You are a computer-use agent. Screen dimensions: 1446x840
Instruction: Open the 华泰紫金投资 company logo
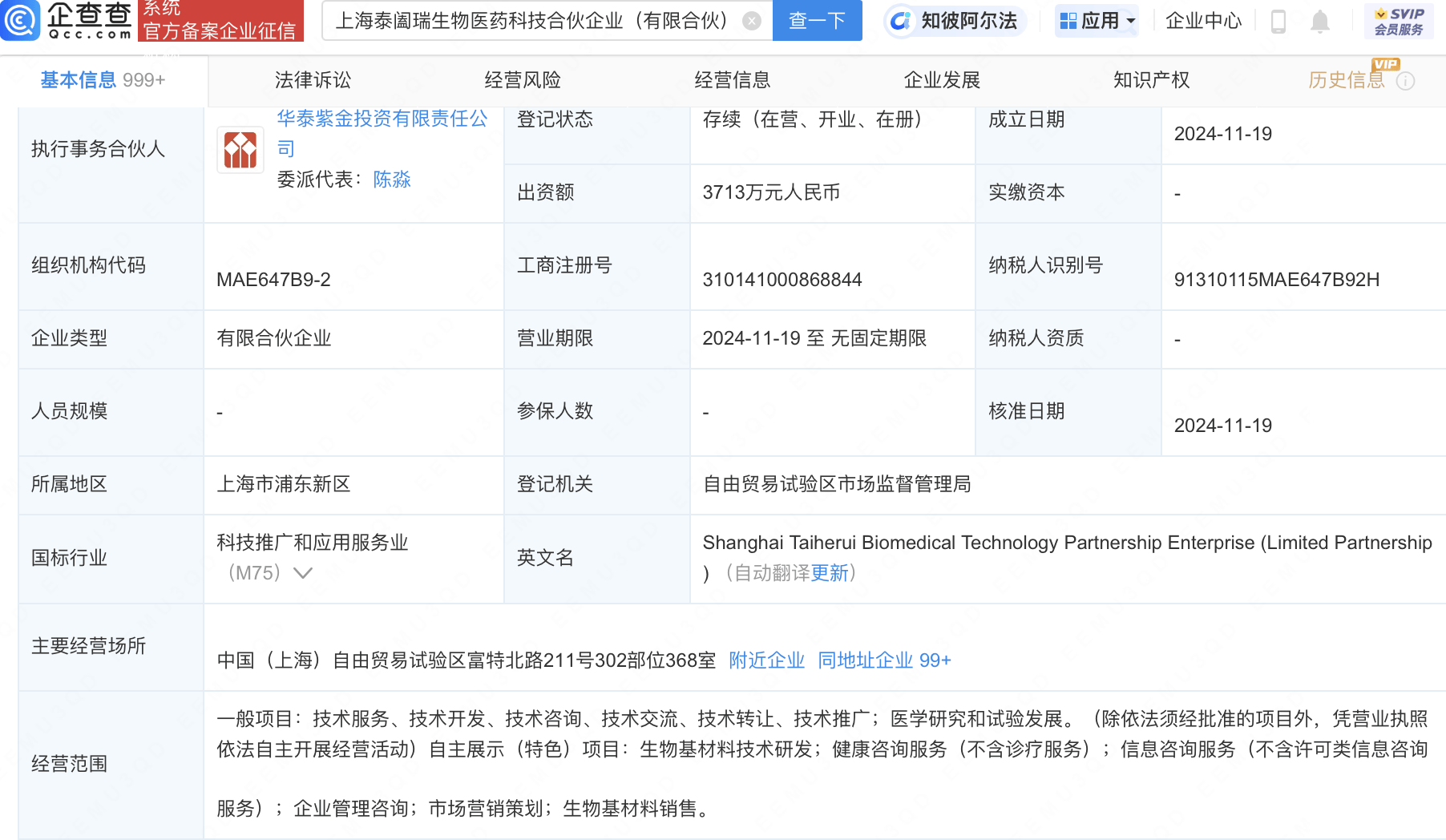click(240, 150)
